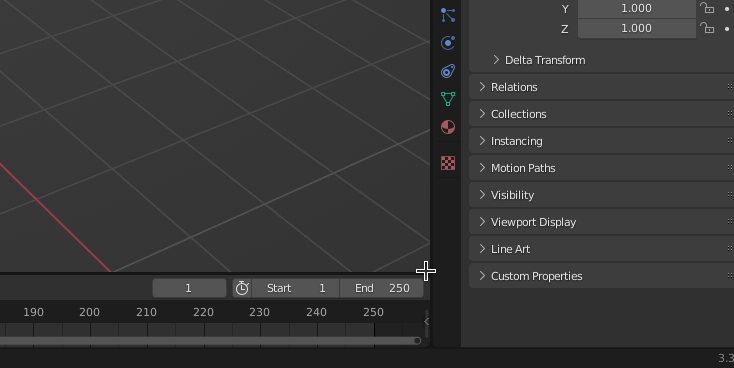Expand the Motion Paths panel

602,168
